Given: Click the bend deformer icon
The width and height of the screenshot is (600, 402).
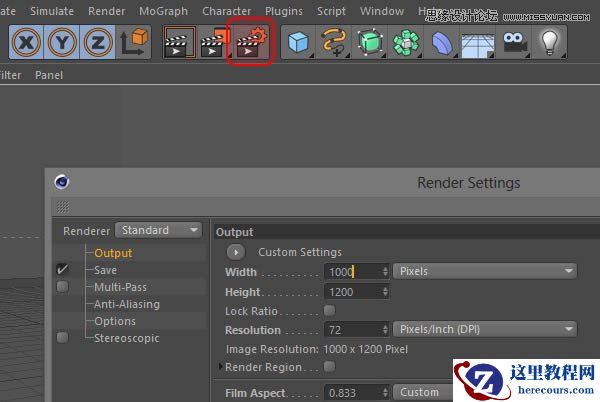Looking at the screenshot, I should (x=442, y=42).
